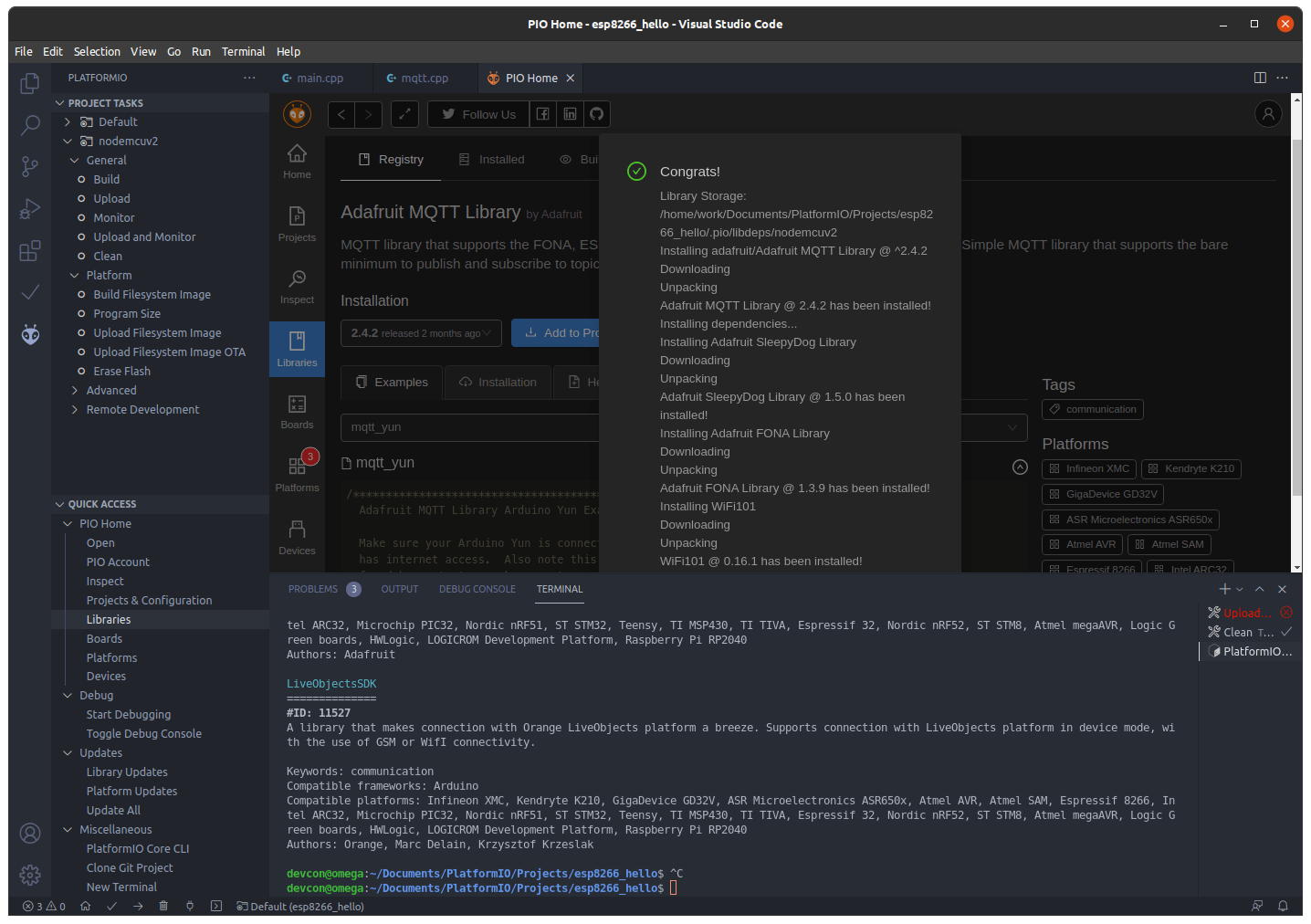
Task: Open PlatformIO GitHub page icon
Action: pyautogui.click(x=596, y=114)
